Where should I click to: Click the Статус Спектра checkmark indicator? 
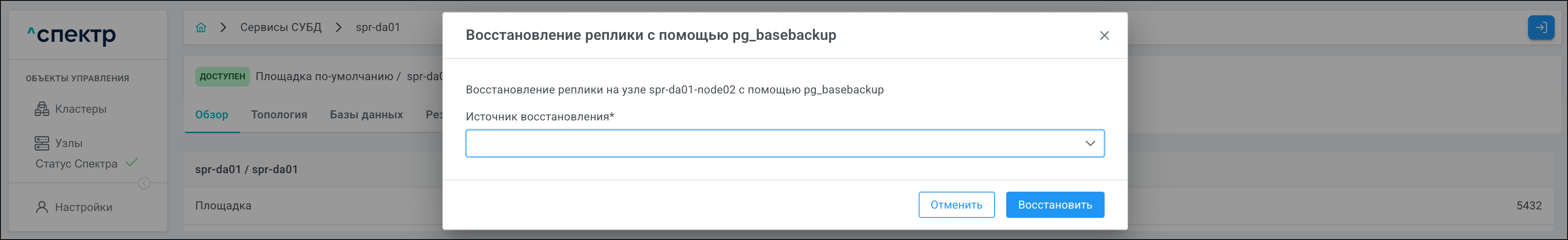132,162
